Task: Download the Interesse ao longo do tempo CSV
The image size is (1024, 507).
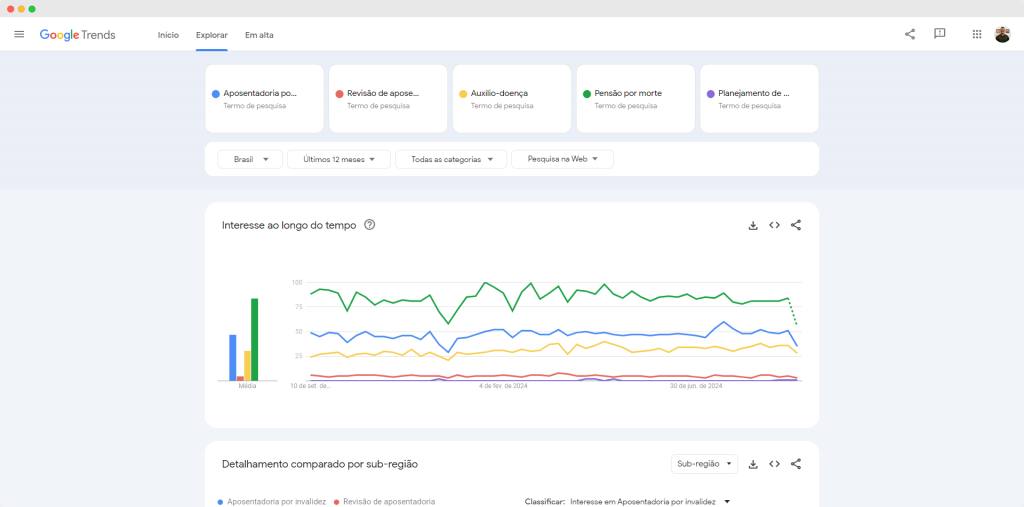Action: [x=753, y=225]
